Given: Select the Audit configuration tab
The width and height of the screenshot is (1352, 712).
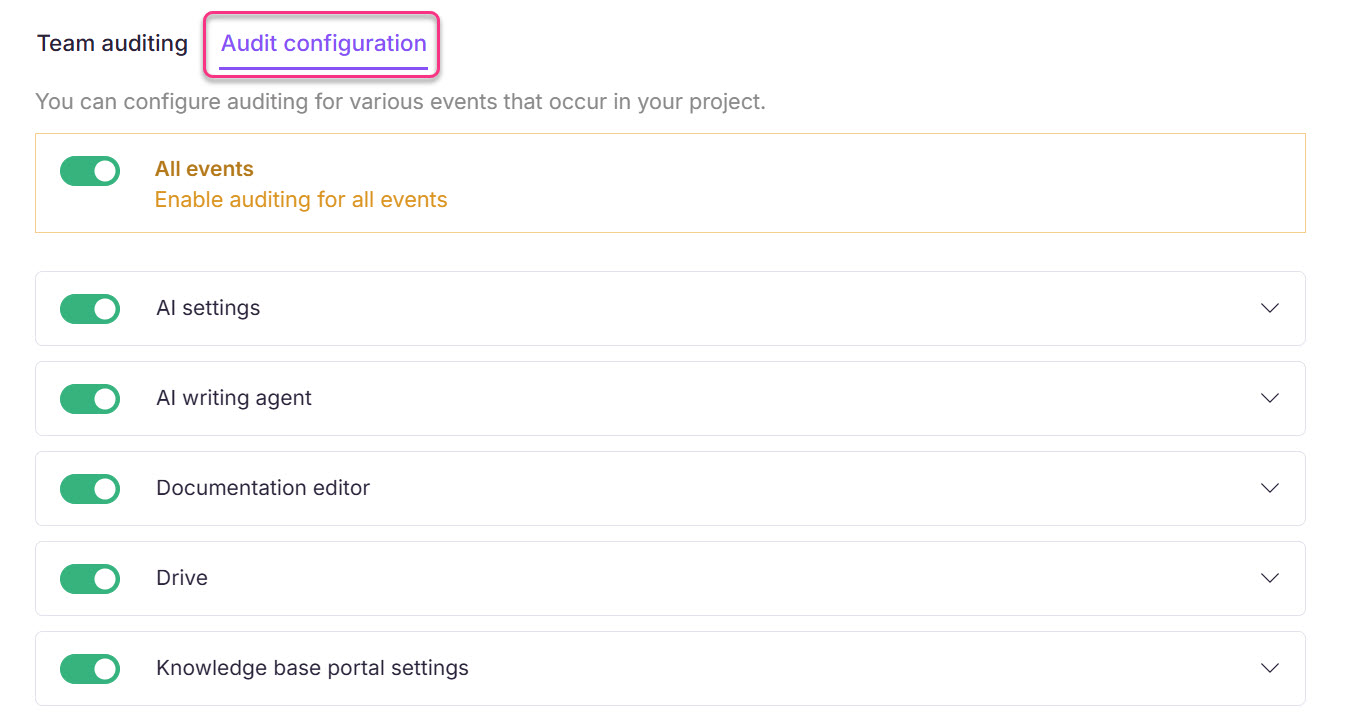Looking at the screenshot, I should [321, 43].
